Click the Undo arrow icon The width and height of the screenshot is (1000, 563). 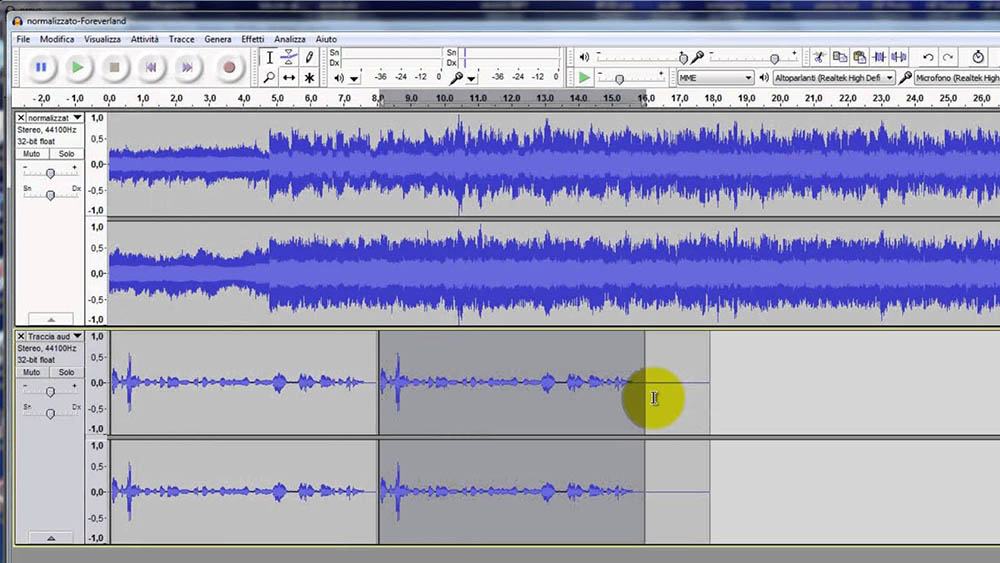tap(928, 57)
